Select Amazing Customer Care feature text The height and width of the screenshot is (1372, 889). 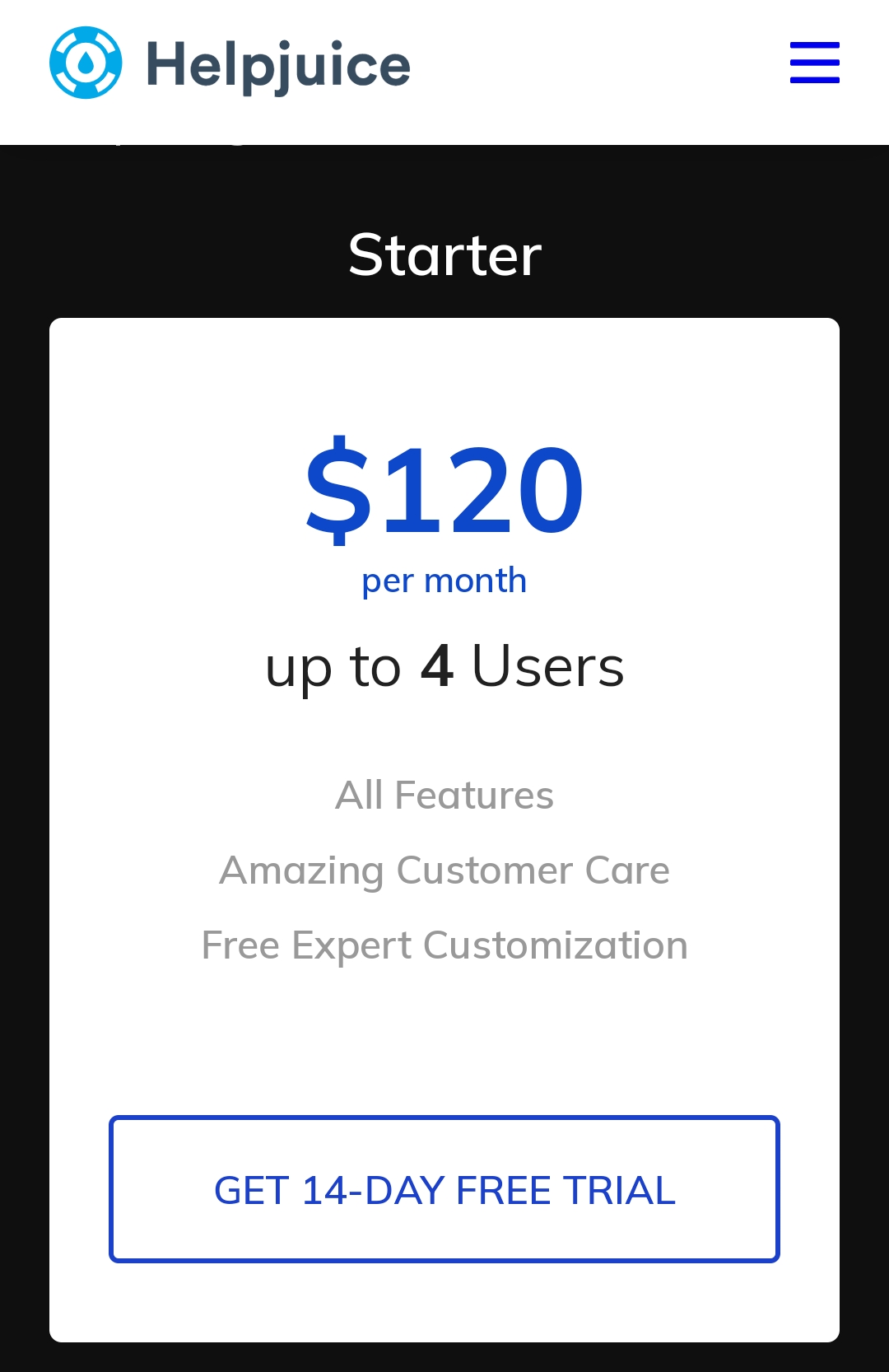(x=444, y=870)
